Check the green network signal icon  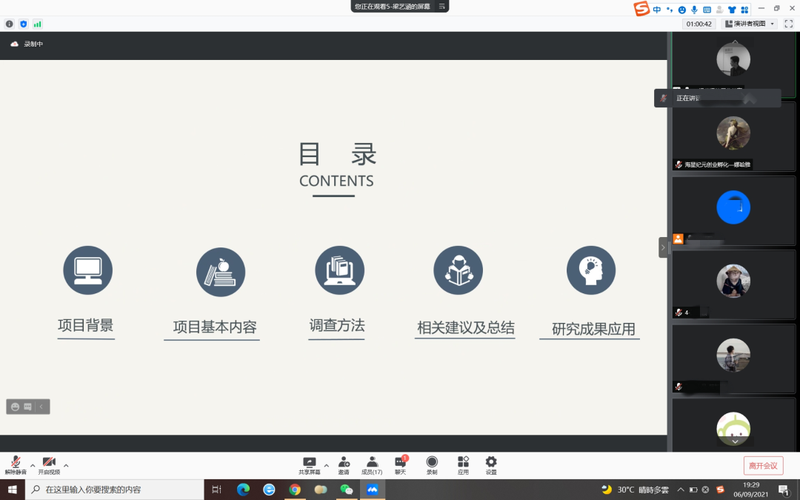tap(37, 23)
